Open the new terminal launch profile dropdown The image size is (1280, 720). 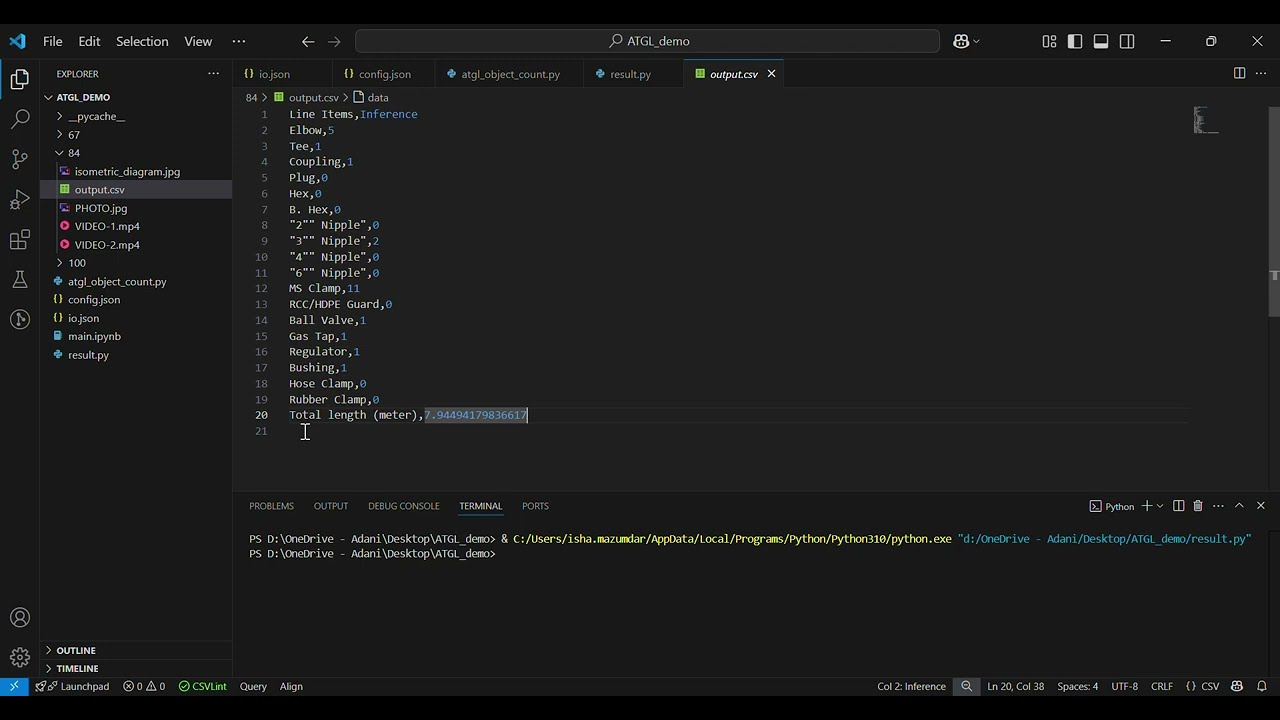pos(1160,506)
